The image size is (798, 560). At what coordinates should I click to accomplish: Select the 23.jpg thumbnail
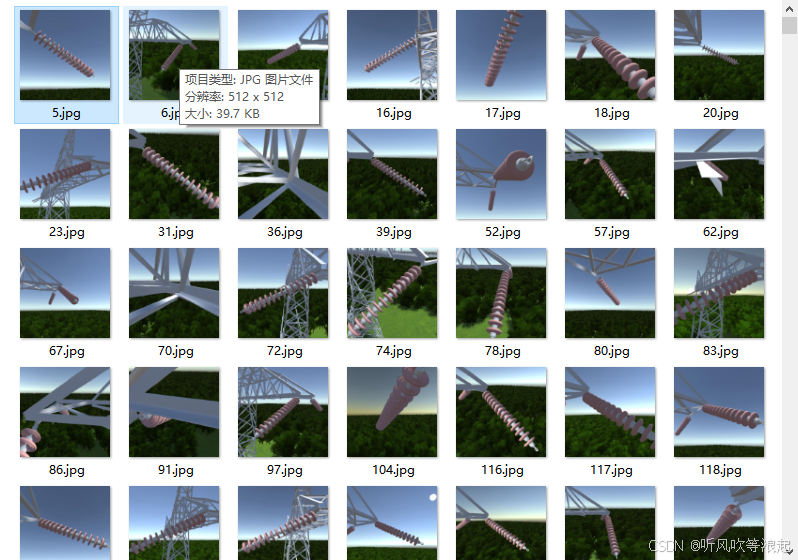tap(65, 174)
